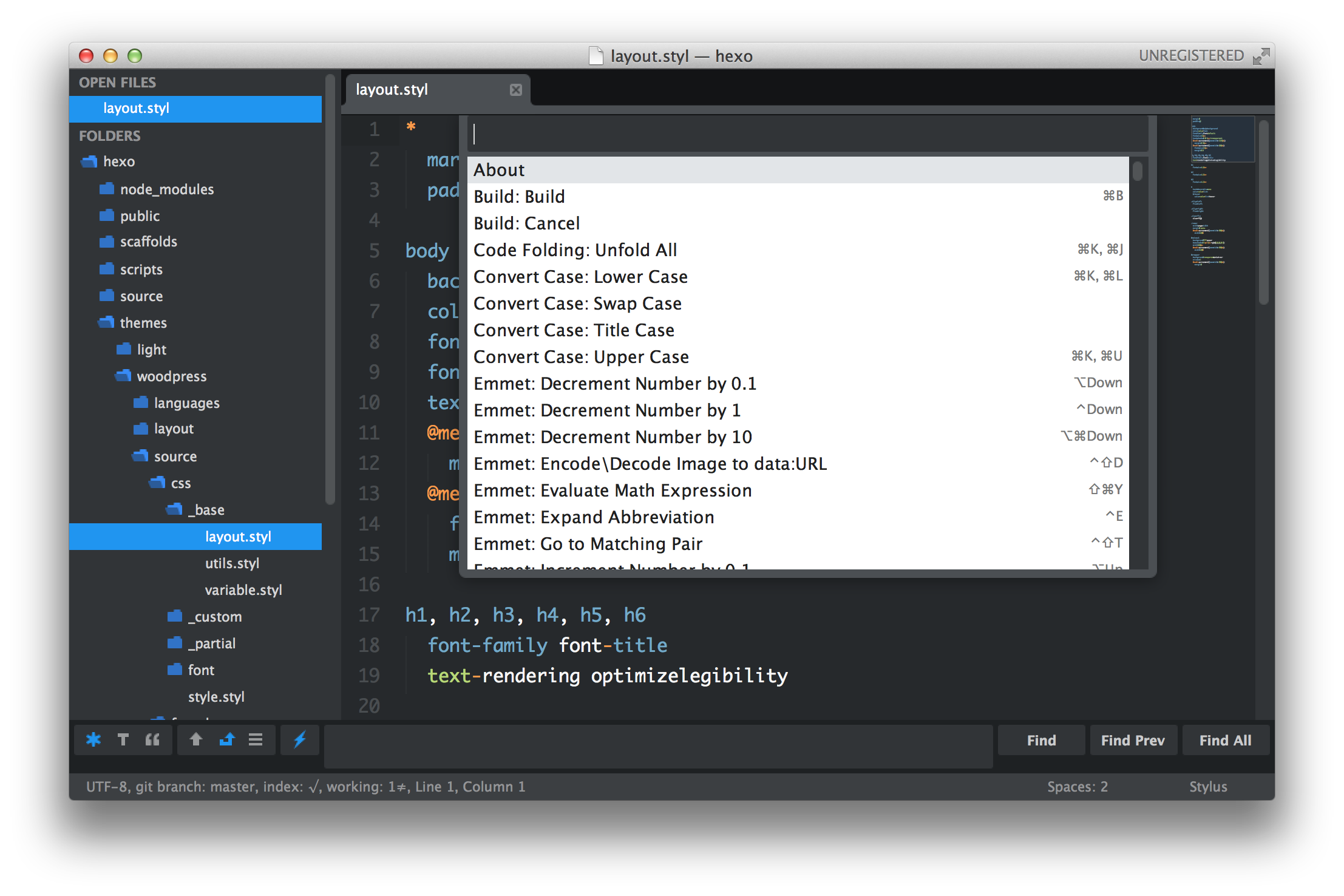Choose Build: Build command
Viewport: 1344px width, 896px height.
click(x=798, y=197)
